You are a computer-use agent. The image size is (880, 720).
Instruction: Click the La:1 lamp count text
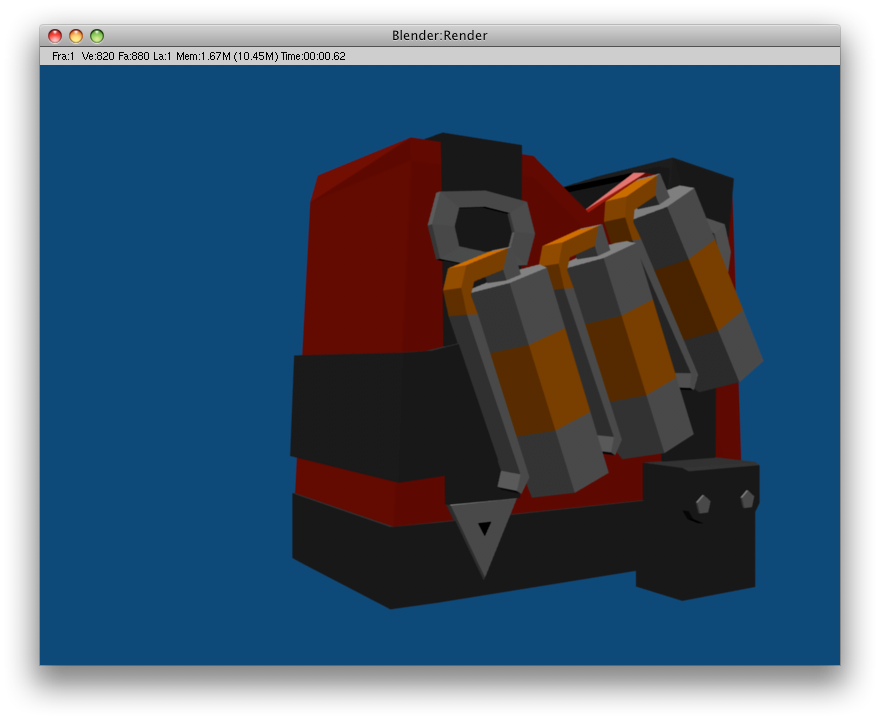(163, 57)
